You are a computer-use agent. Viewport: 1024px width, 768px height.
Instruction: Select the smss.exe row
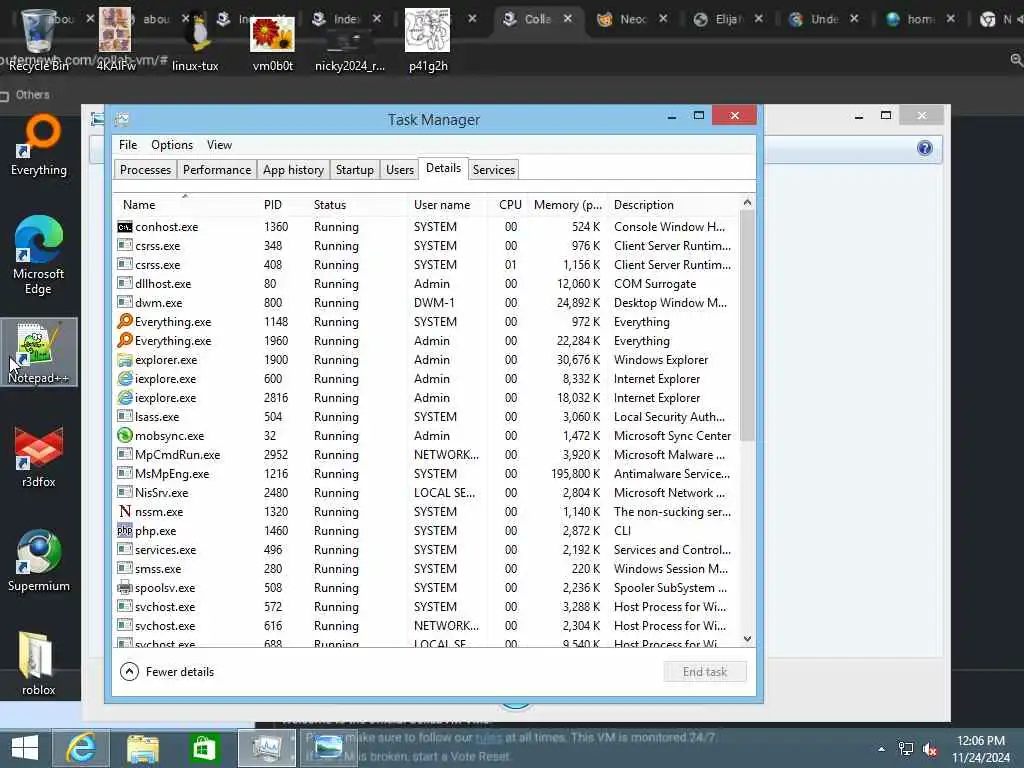click(x=427, y=569)
